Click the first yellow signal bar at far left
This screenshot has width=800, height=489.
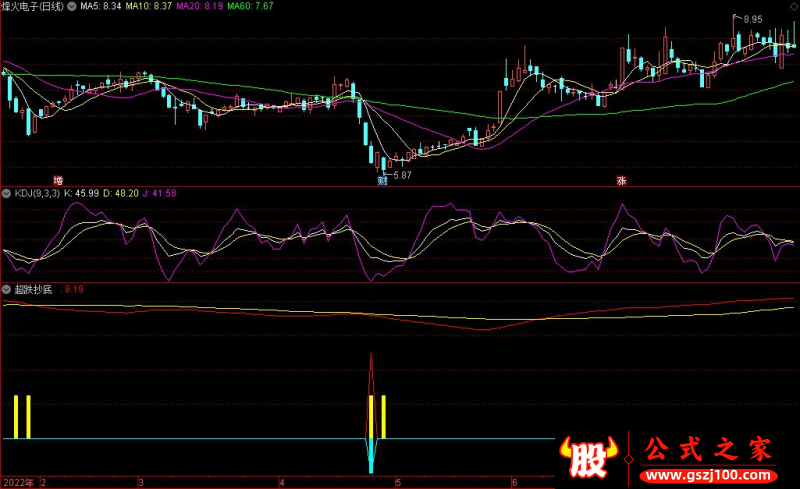click(17, 417)
